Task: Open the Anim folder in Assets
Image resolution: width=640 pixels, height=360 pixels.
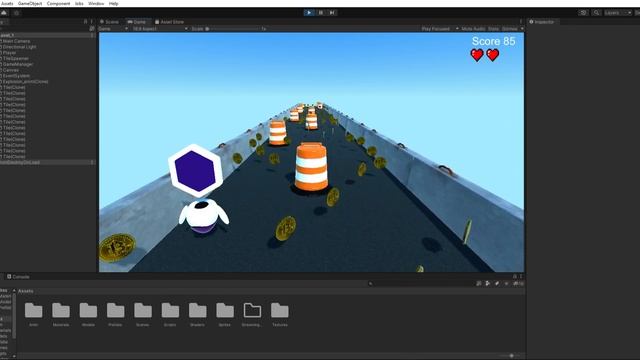Action: click(x=33, y=314)
